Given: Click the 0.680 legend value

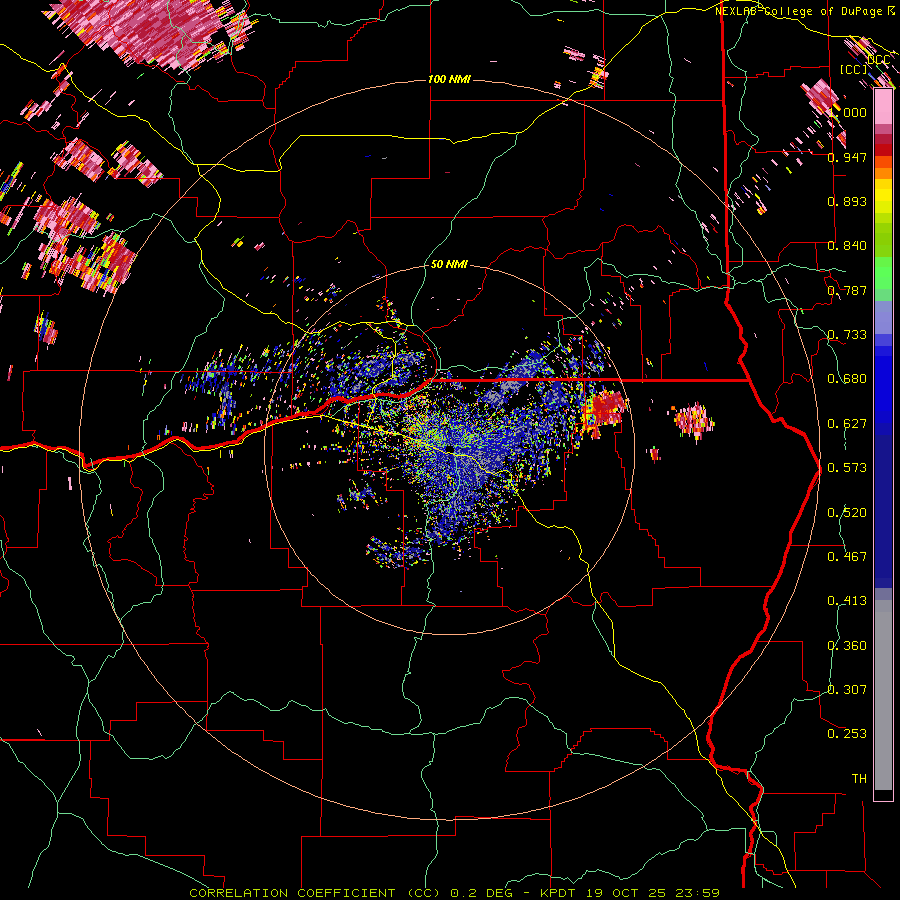Looking at the screenshot, I should (x=847, y=379).
